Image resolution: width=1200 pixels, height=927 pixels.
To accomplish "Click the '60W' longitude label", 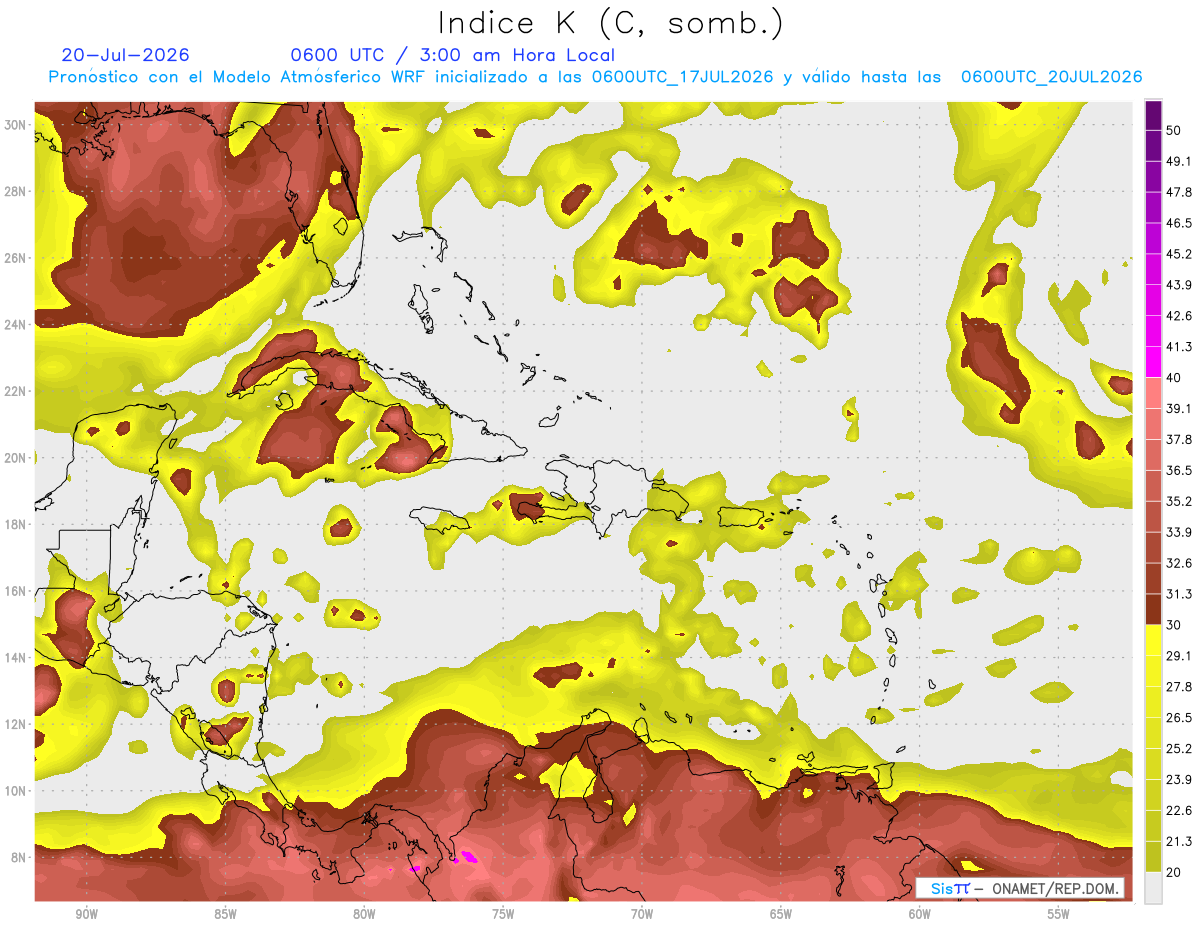I will tap(920, 914).
